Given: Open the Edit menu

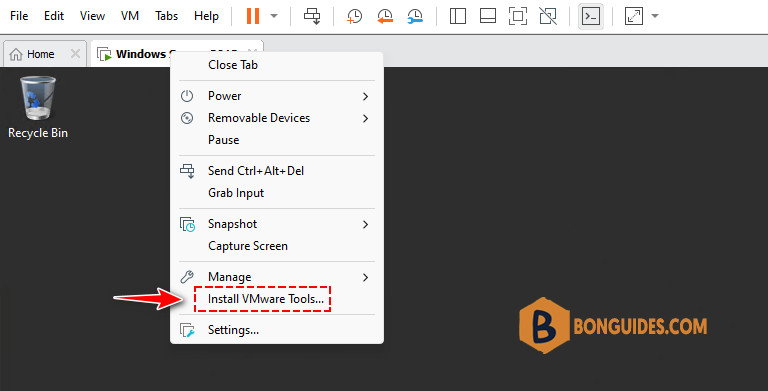Looking at the screenshot, I should [54, 16].
